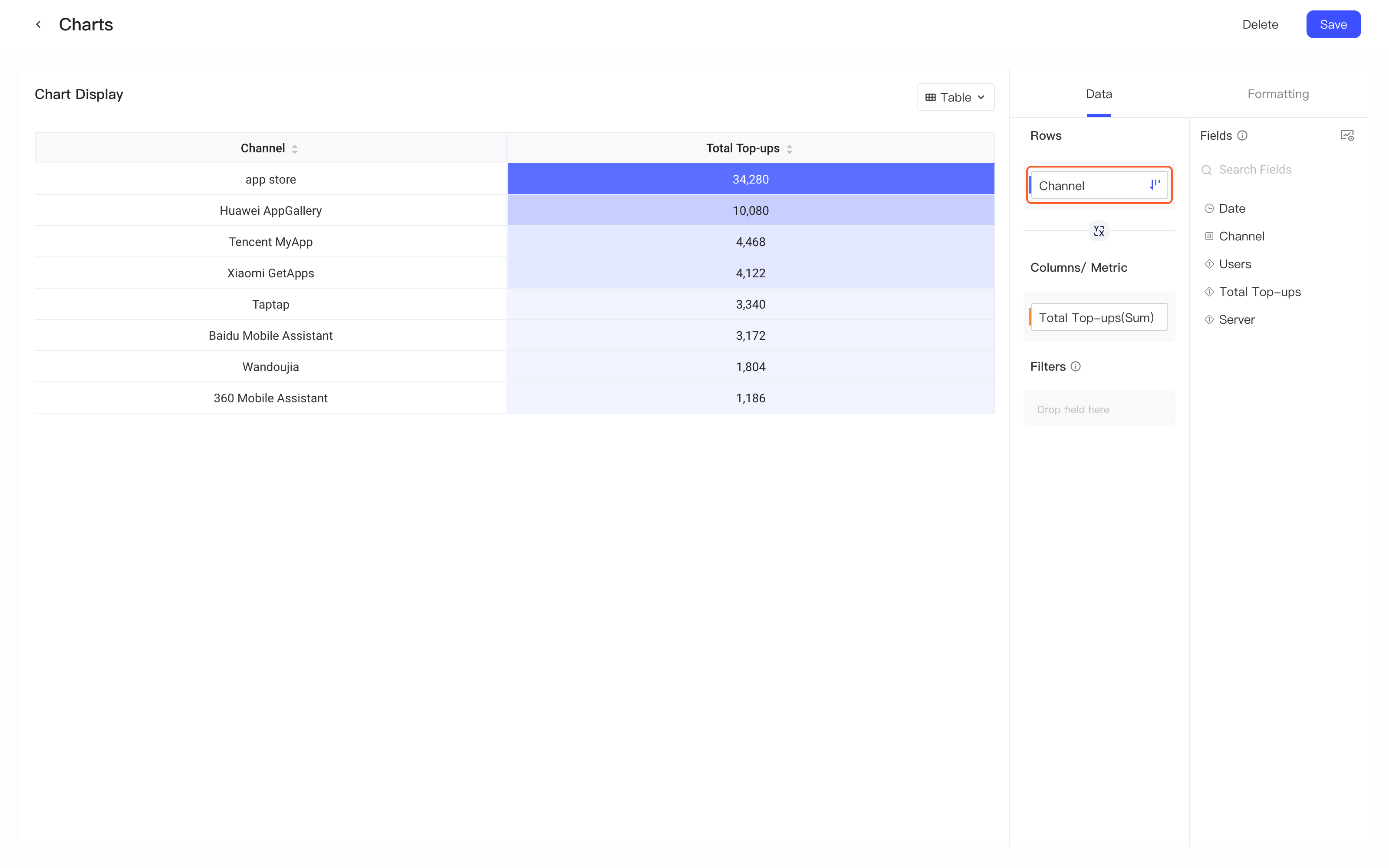Open the Table chart type dropdown
Image resolution: width=1389 pixels, height=868 pixels.
(x=955, y=97)
